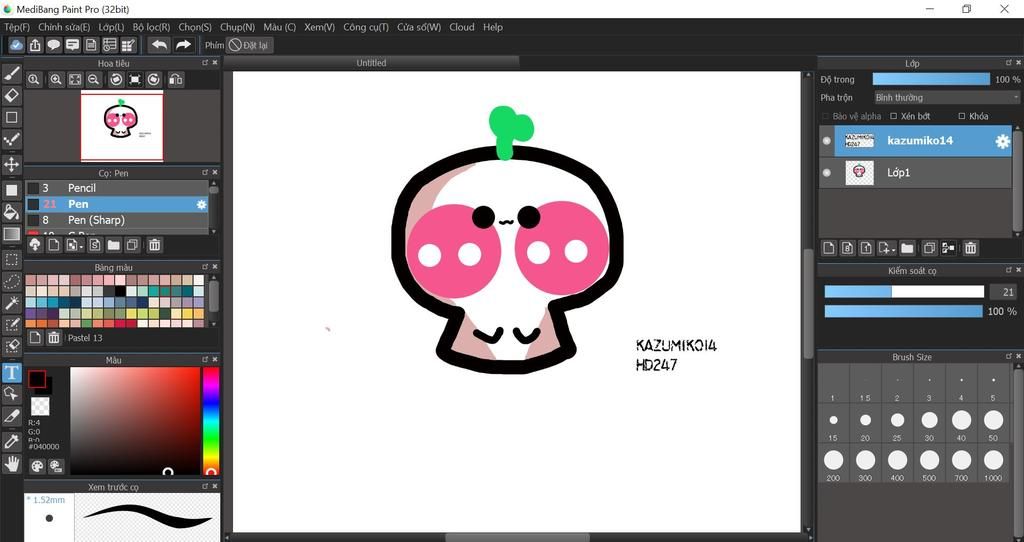Delete the selected brush with trash icon
This screenshot has height=542, width=1024.
154,245
